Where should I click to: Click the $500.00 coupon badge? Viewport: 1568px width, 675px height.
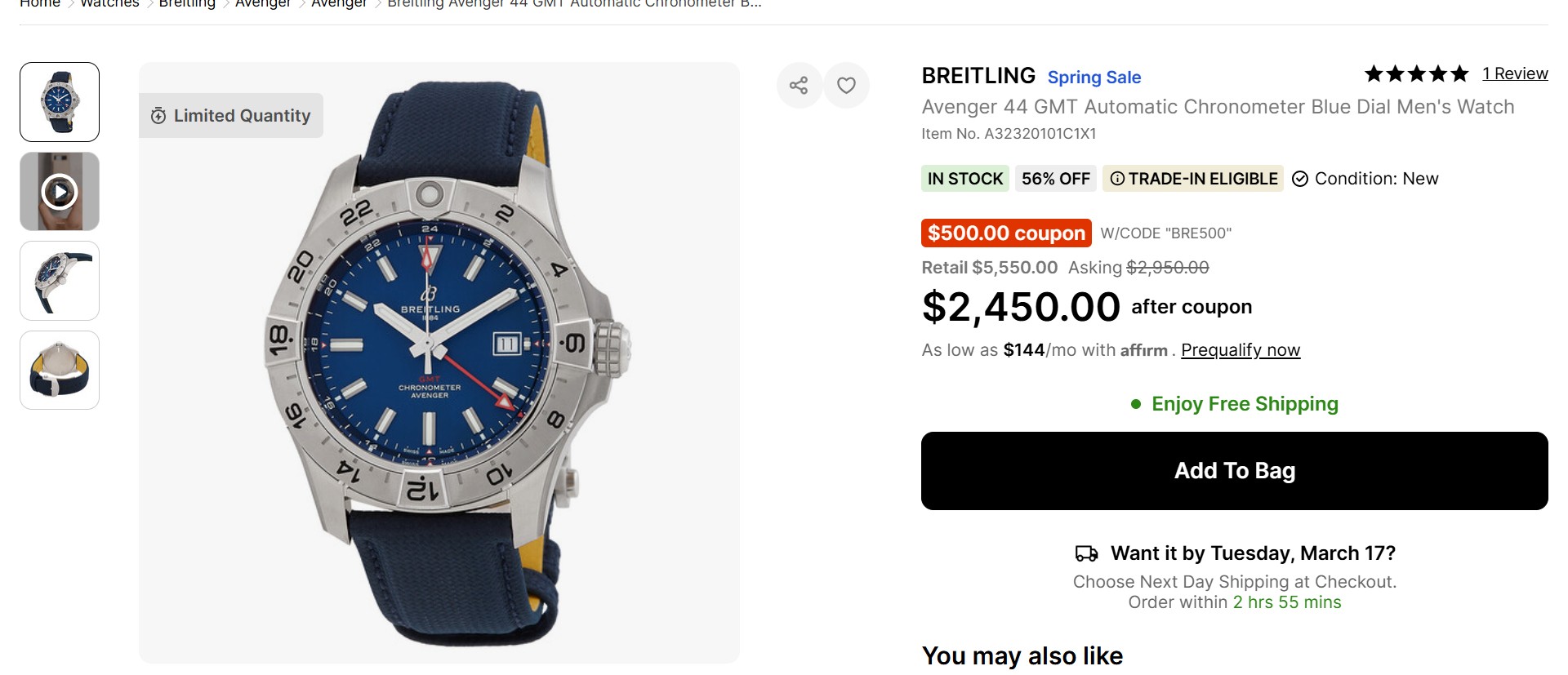(1006, 233)
